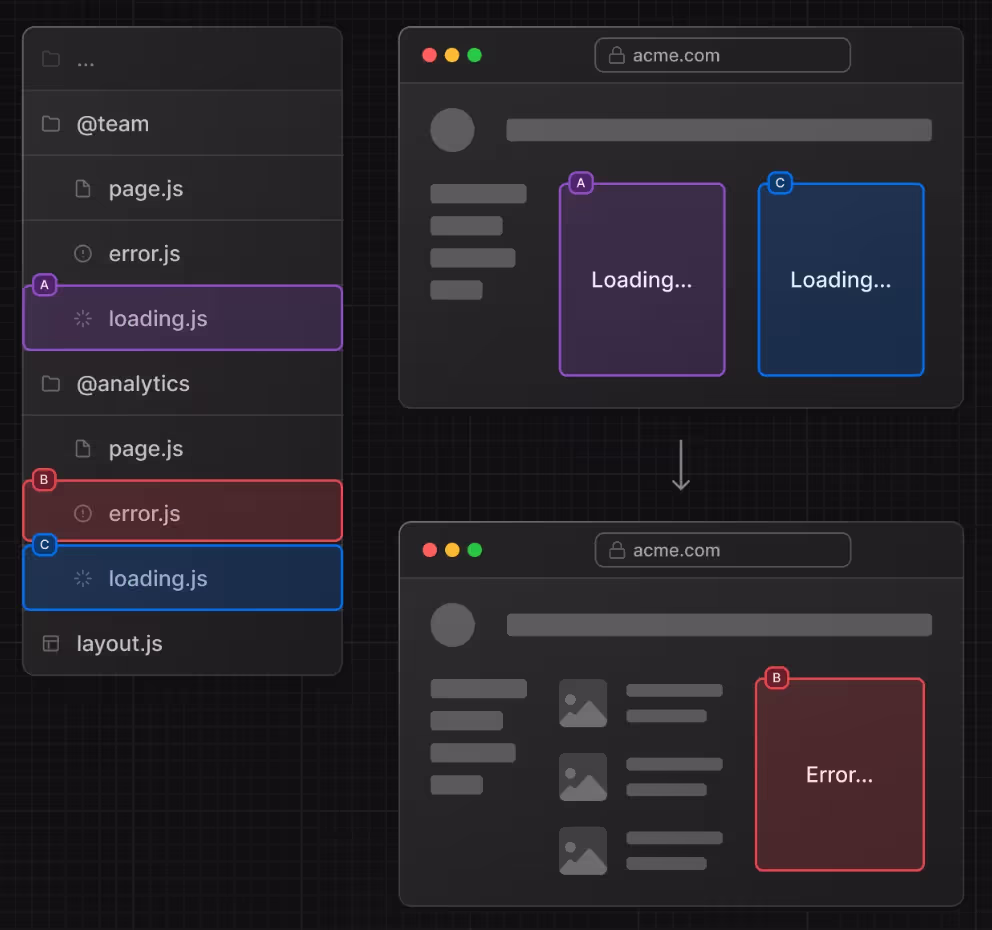Click the first sidebar nav placeholder in top browser

pos(478,194)
